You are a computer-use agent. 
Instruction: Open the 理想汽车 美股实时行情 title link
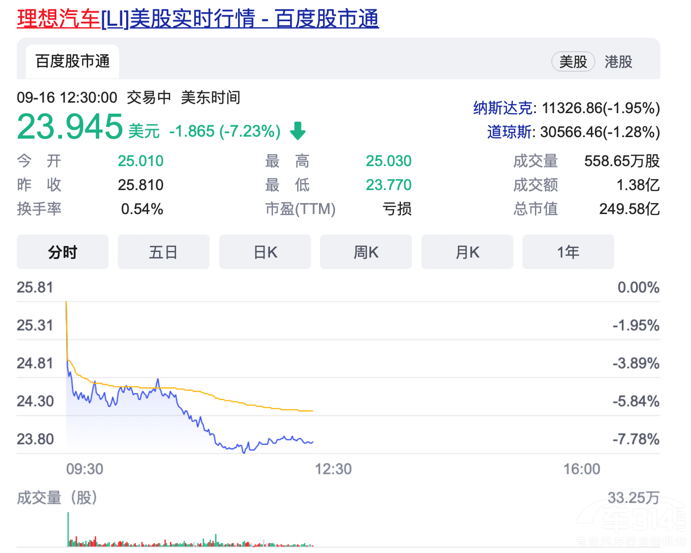[198, 19]
